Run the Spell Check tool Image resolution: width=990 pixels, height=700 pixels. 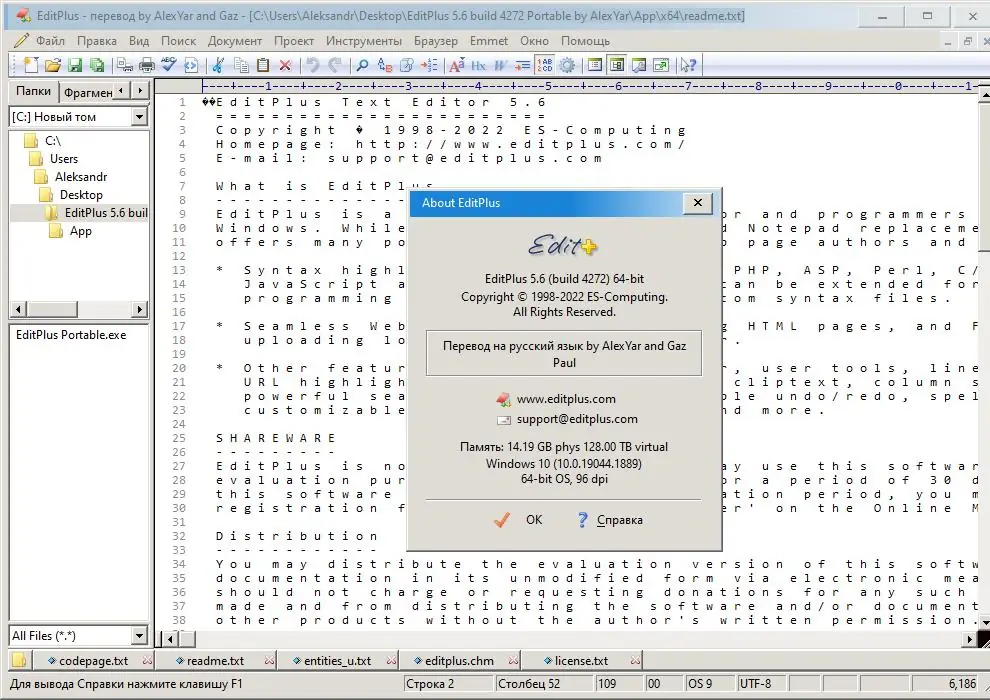[167, 65]
